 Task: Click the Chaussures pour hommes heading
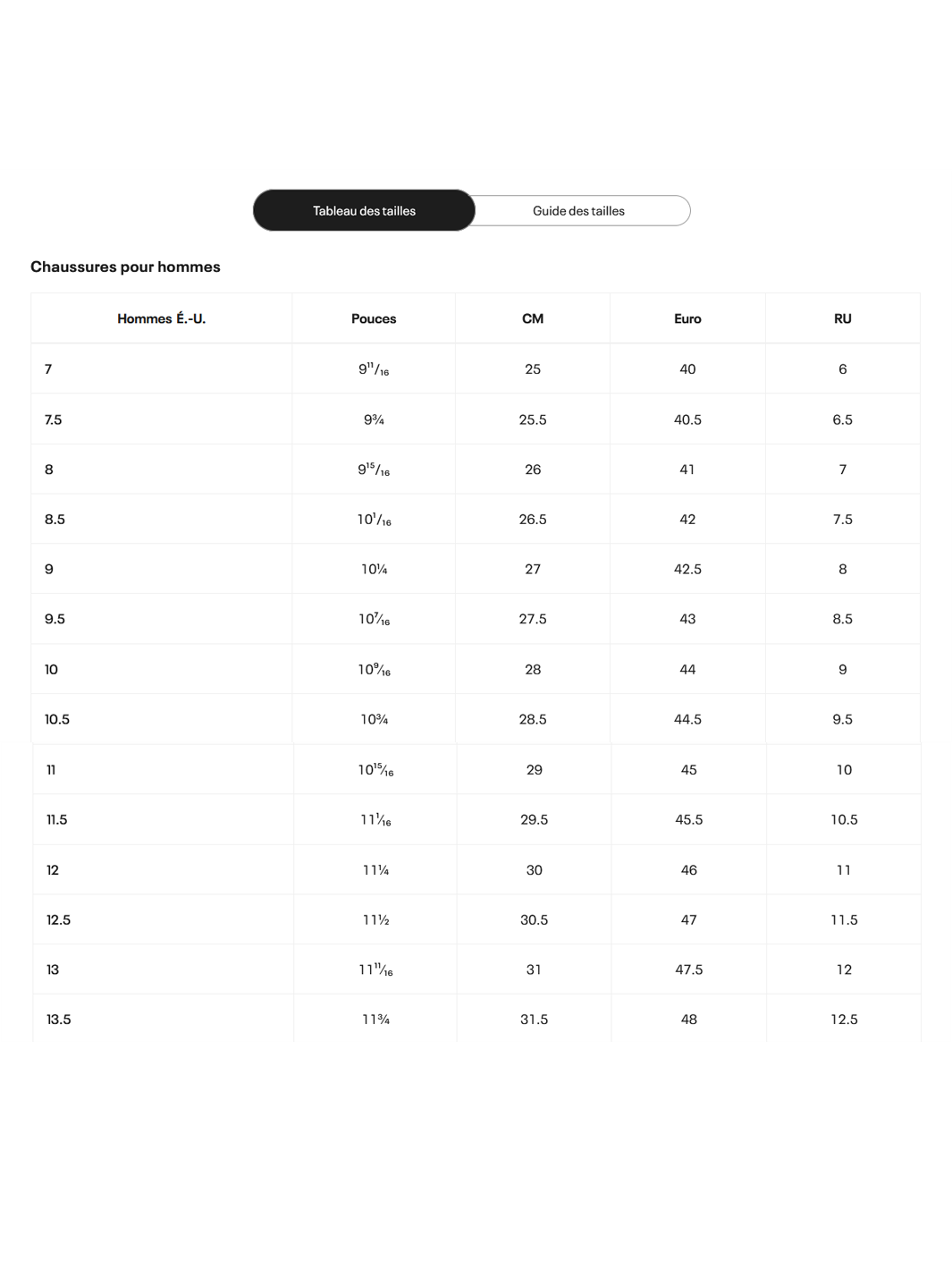tap(125, 267)
